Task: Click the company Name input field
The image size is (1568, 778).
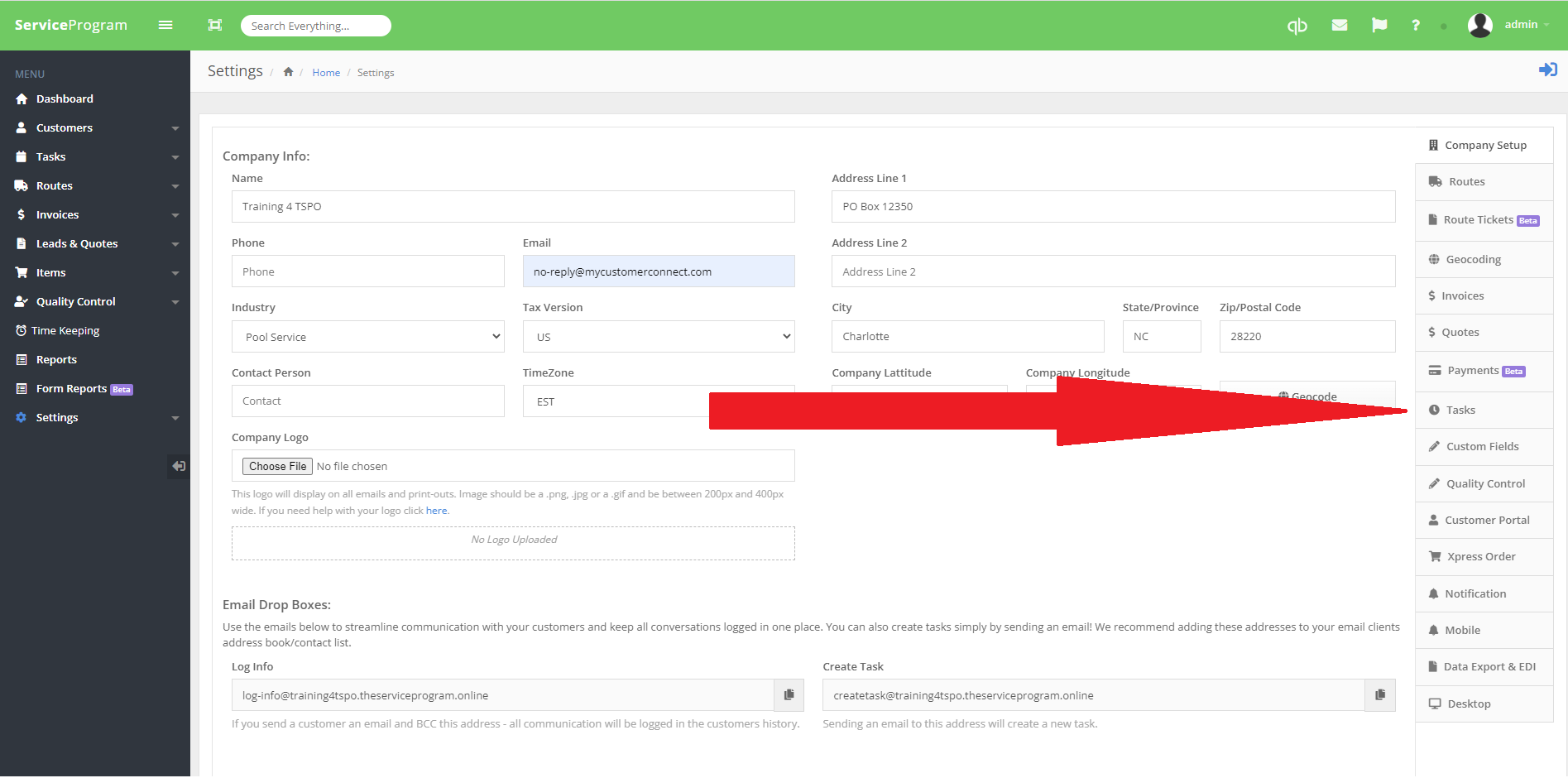Action: point(513,206)
